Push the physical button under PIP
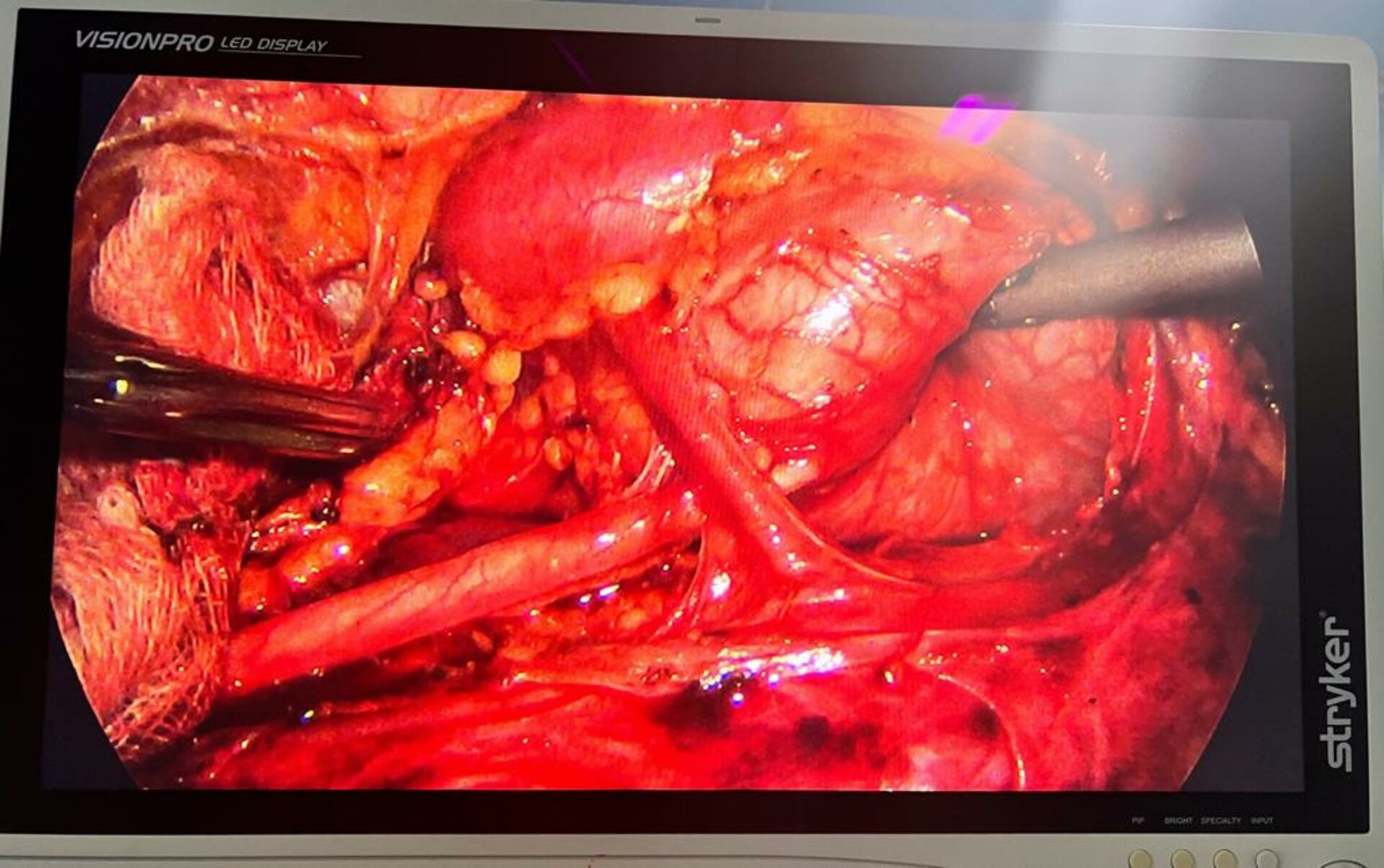 pos(1140,859)
